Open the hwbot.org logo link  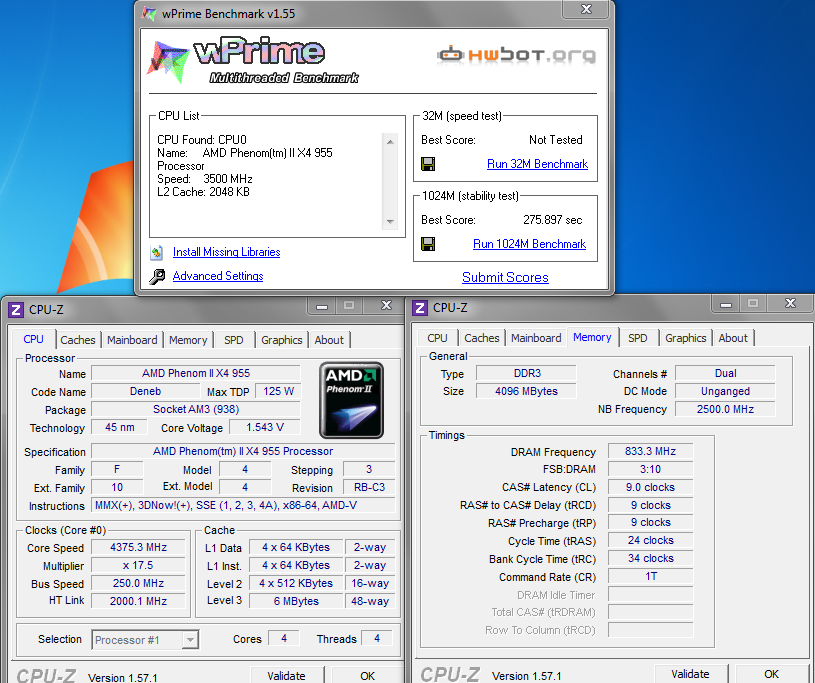[517, 55]
